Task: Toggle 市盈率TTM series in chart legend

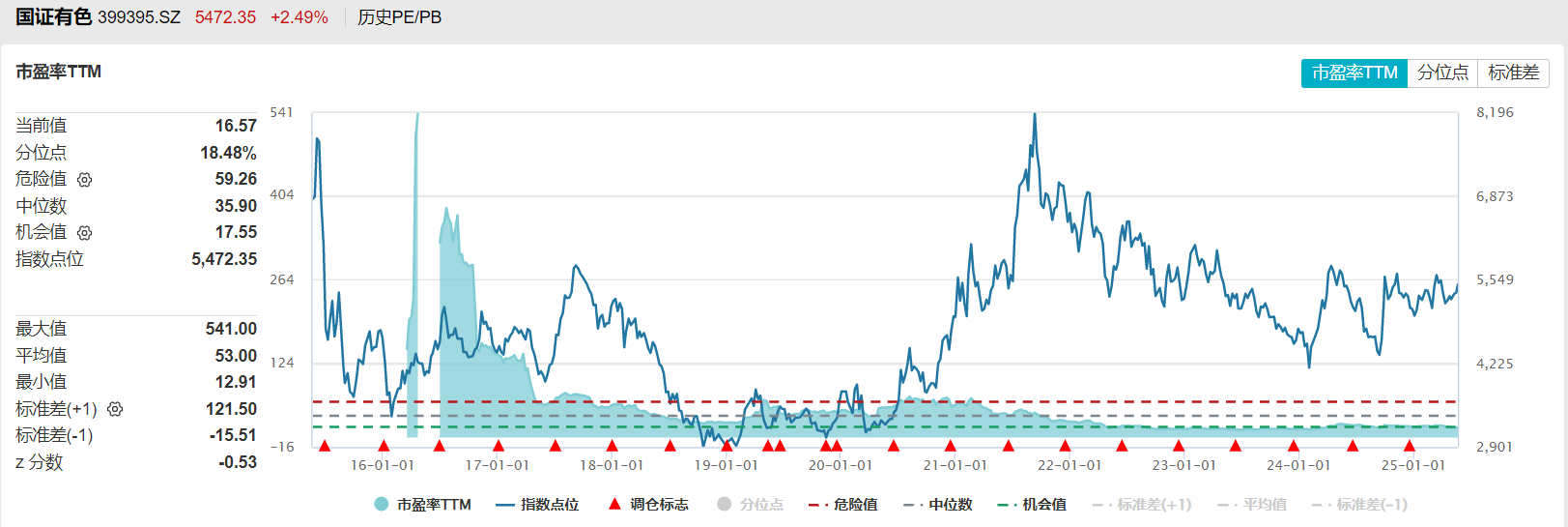Action: pyautogui.click(x=422, y=504)
